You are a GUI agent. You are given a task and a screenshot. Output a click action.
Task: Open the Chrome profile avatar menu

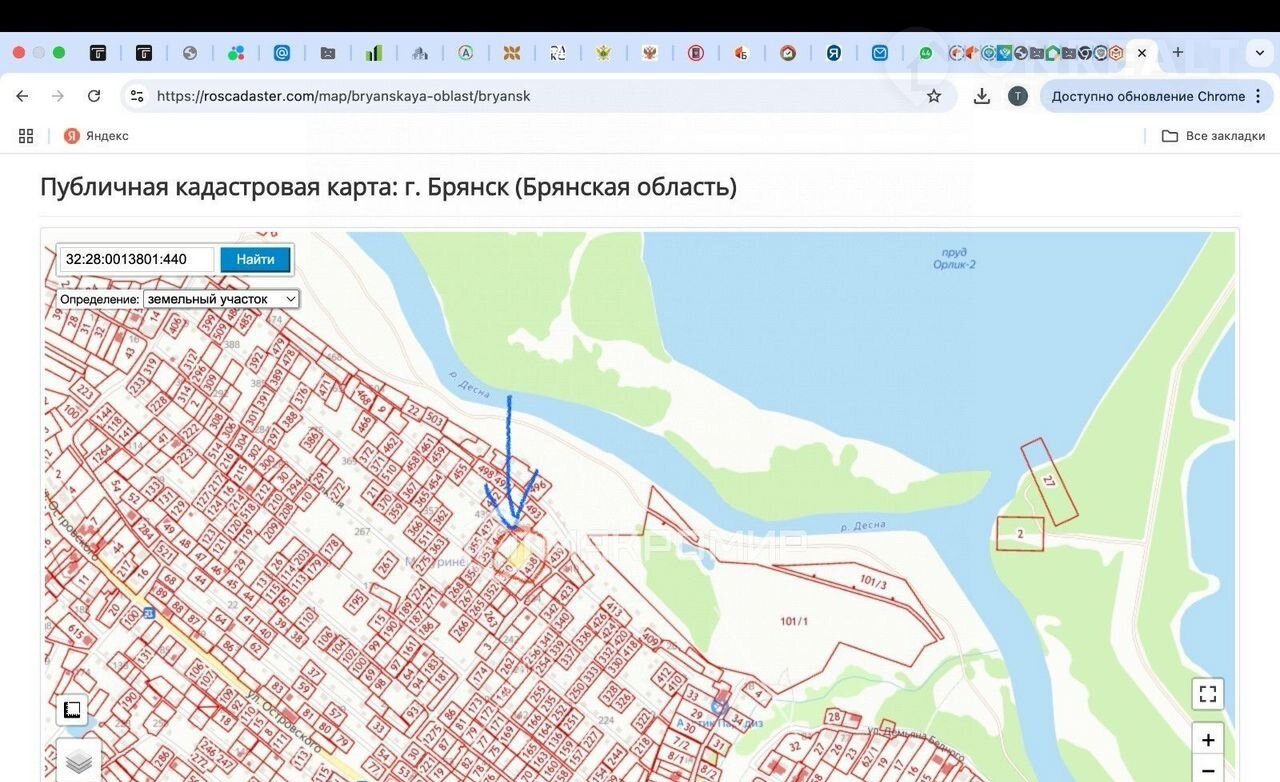[x=1017, y=96]
